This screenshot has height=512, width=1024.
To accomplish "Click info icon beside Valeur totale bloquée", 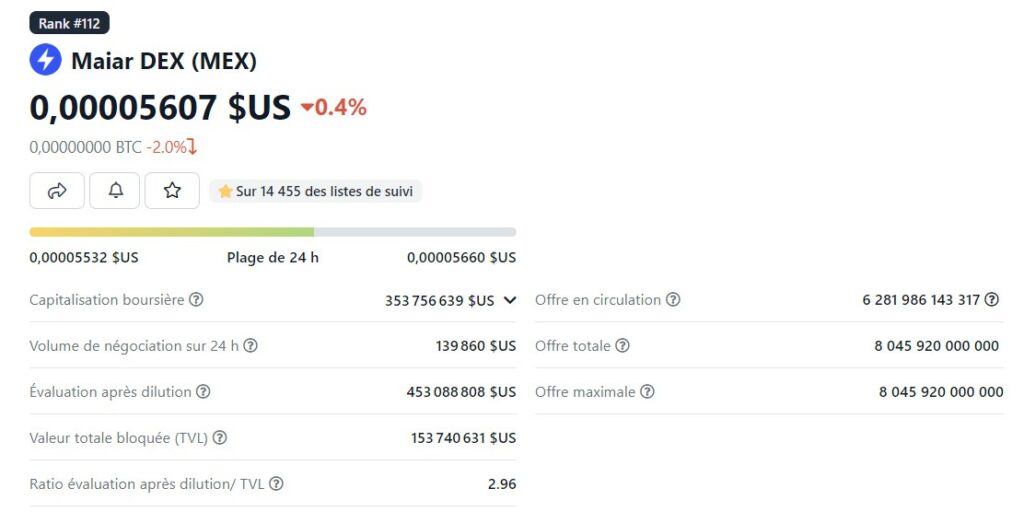I will pyautogui.click(x=220, y=438).
